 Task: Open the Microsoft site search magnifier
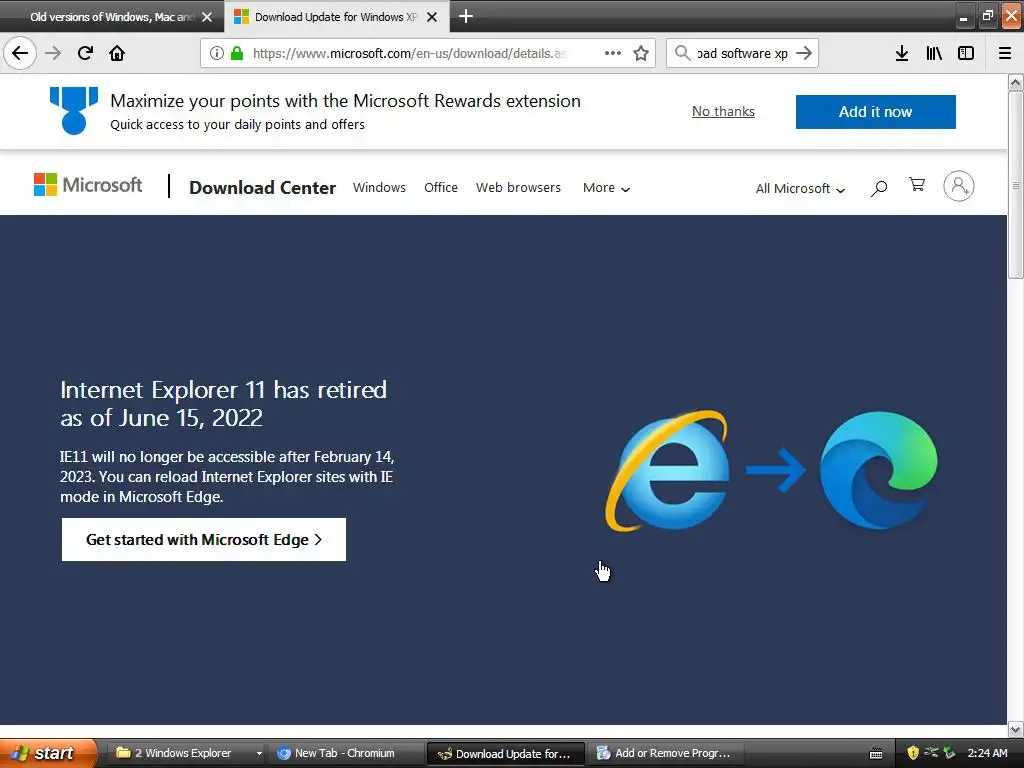pos(879,188)
